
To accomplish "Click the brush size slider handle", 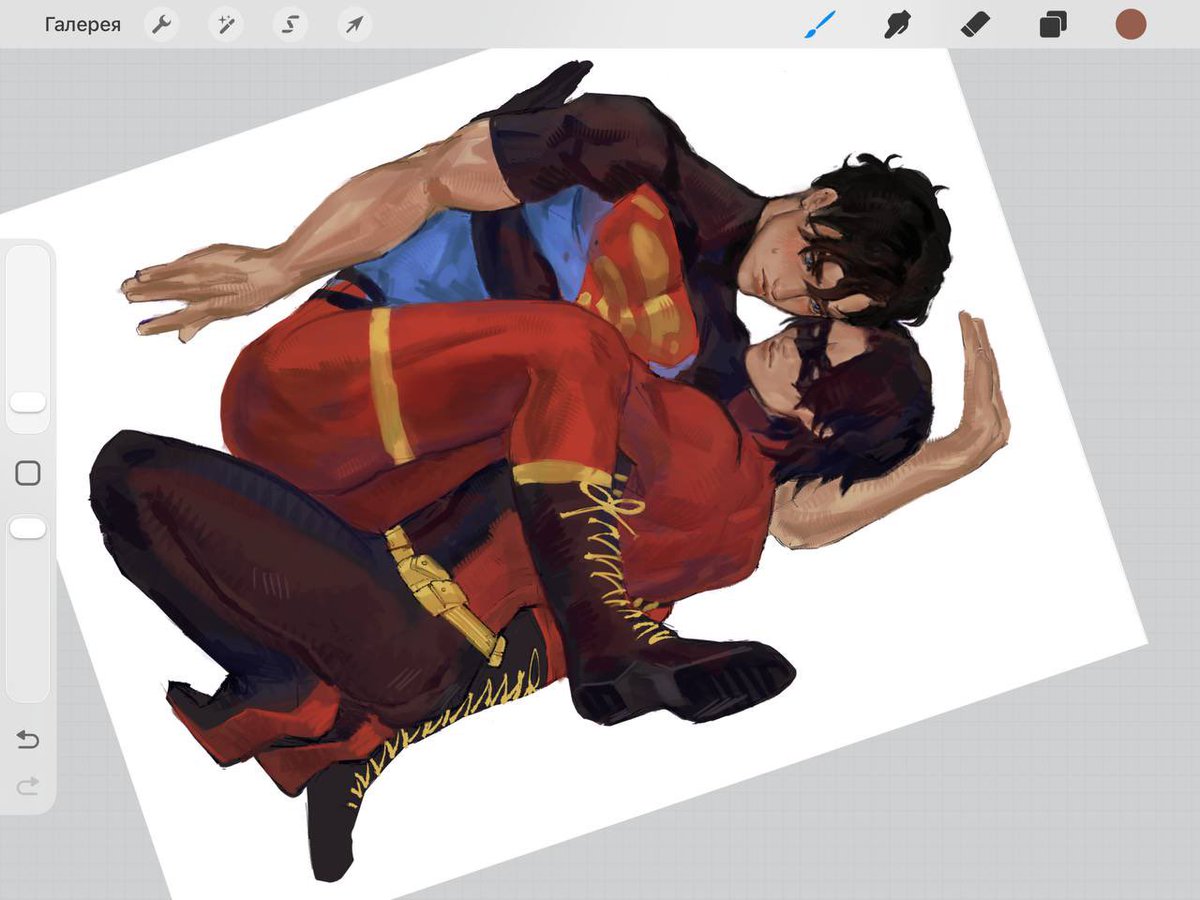I will click(x=28, y=402).
